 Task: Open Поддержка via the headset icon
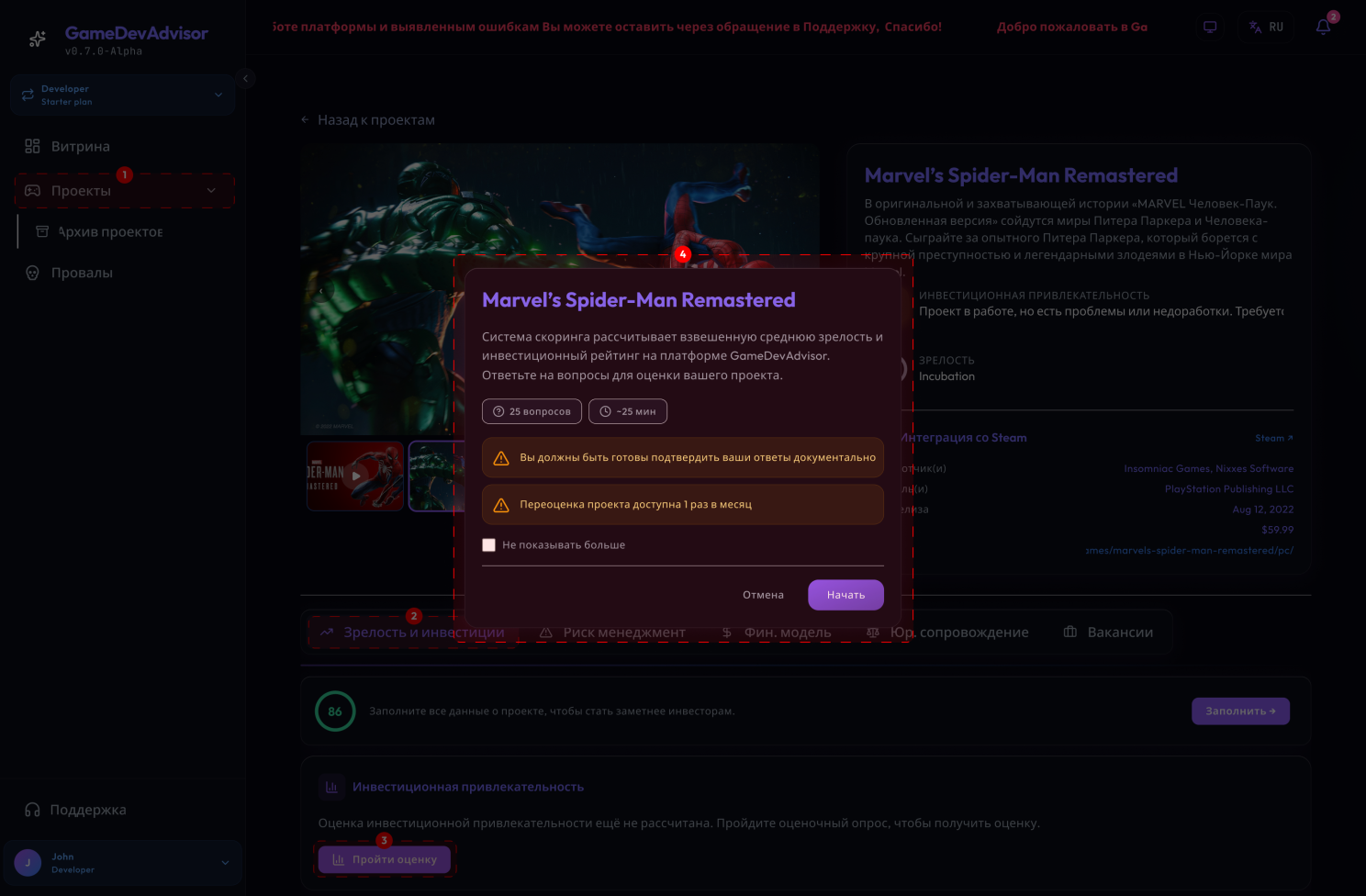[x=32, y=810]
